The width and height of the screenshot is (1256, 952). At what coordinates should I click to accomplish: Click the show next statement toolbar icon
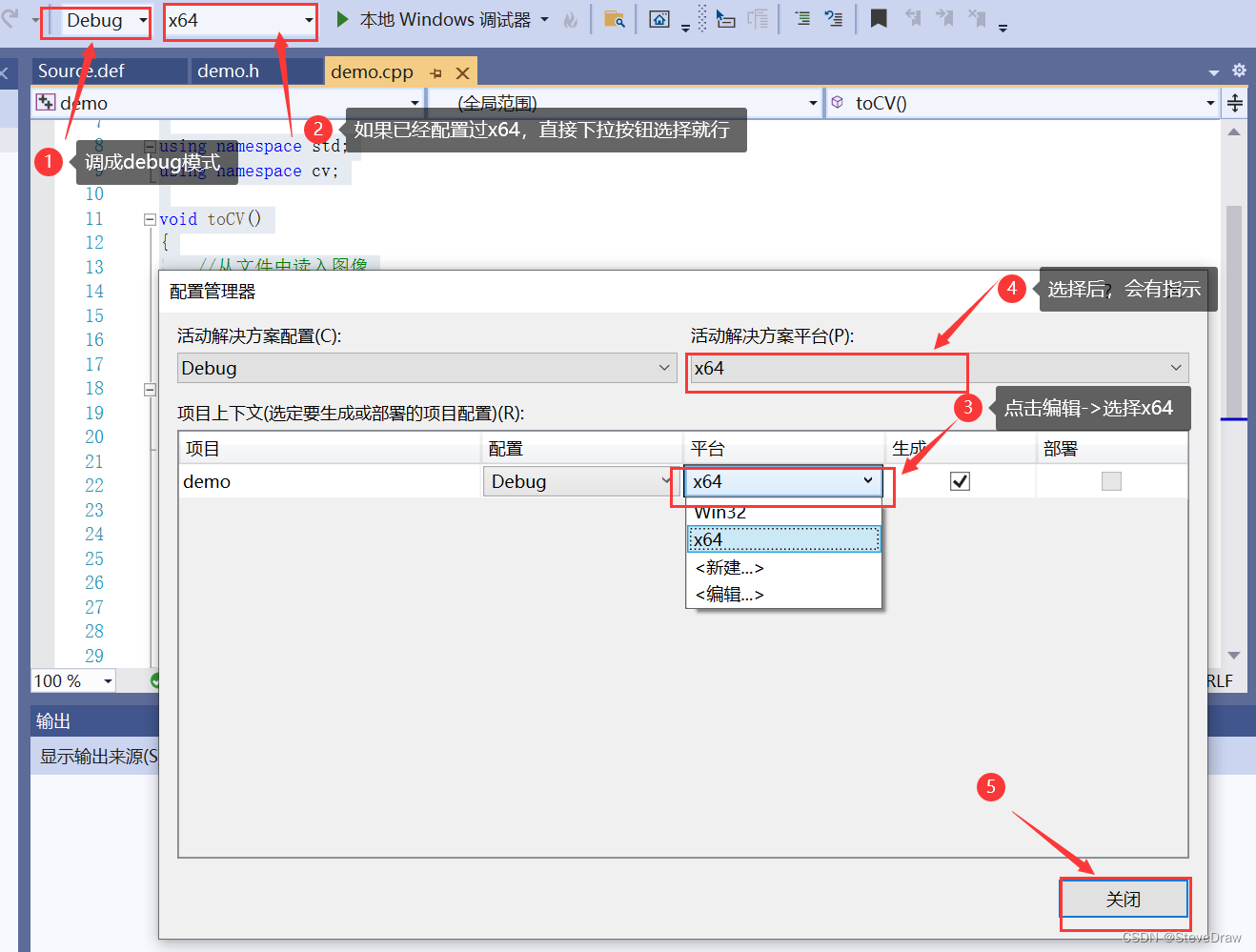(x=726, y=19)
